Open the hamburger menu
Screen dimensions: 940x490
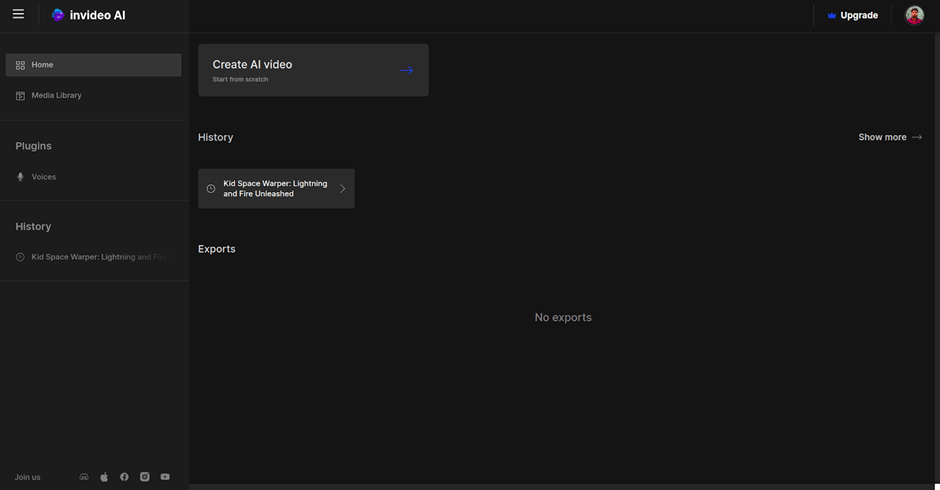[x=18, y=14]
